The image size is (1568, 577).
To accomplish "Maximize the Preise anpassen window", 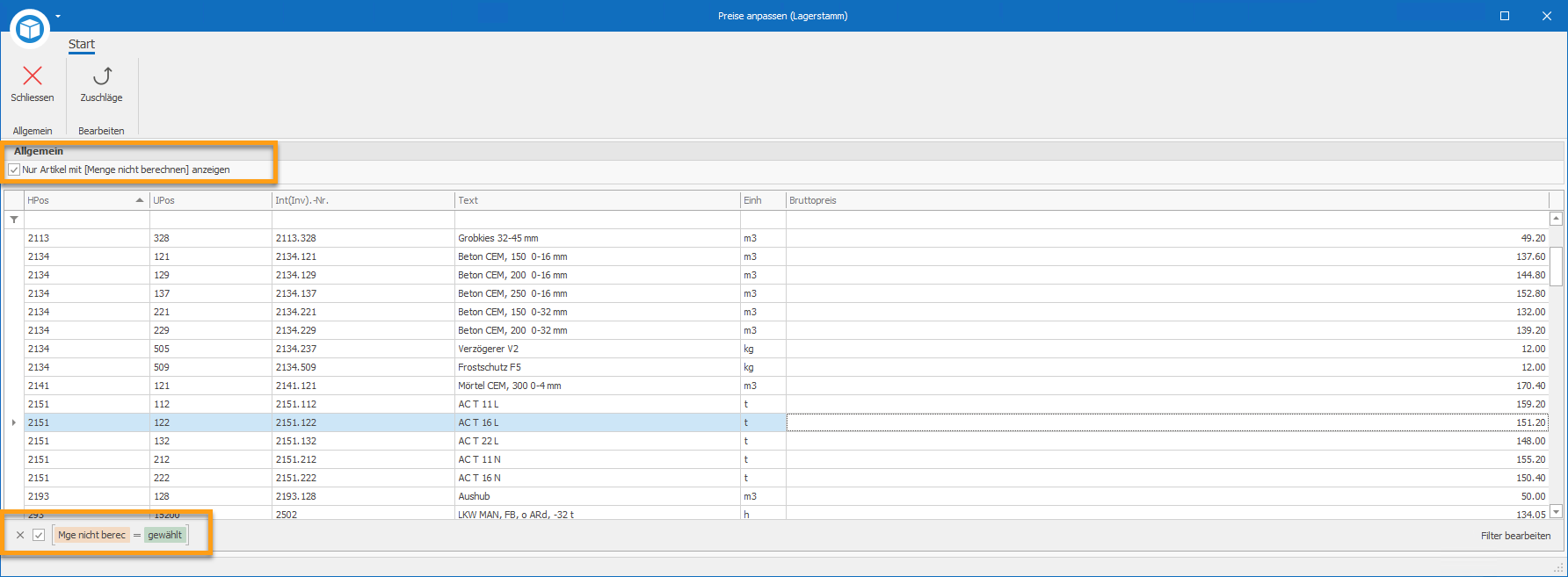I will coord(1505,16).
